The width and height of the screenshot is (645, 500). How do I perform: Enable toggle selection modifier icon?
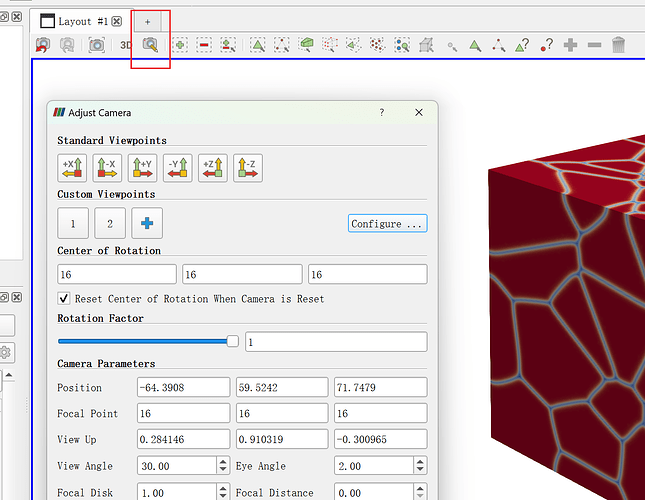point(228,45)
